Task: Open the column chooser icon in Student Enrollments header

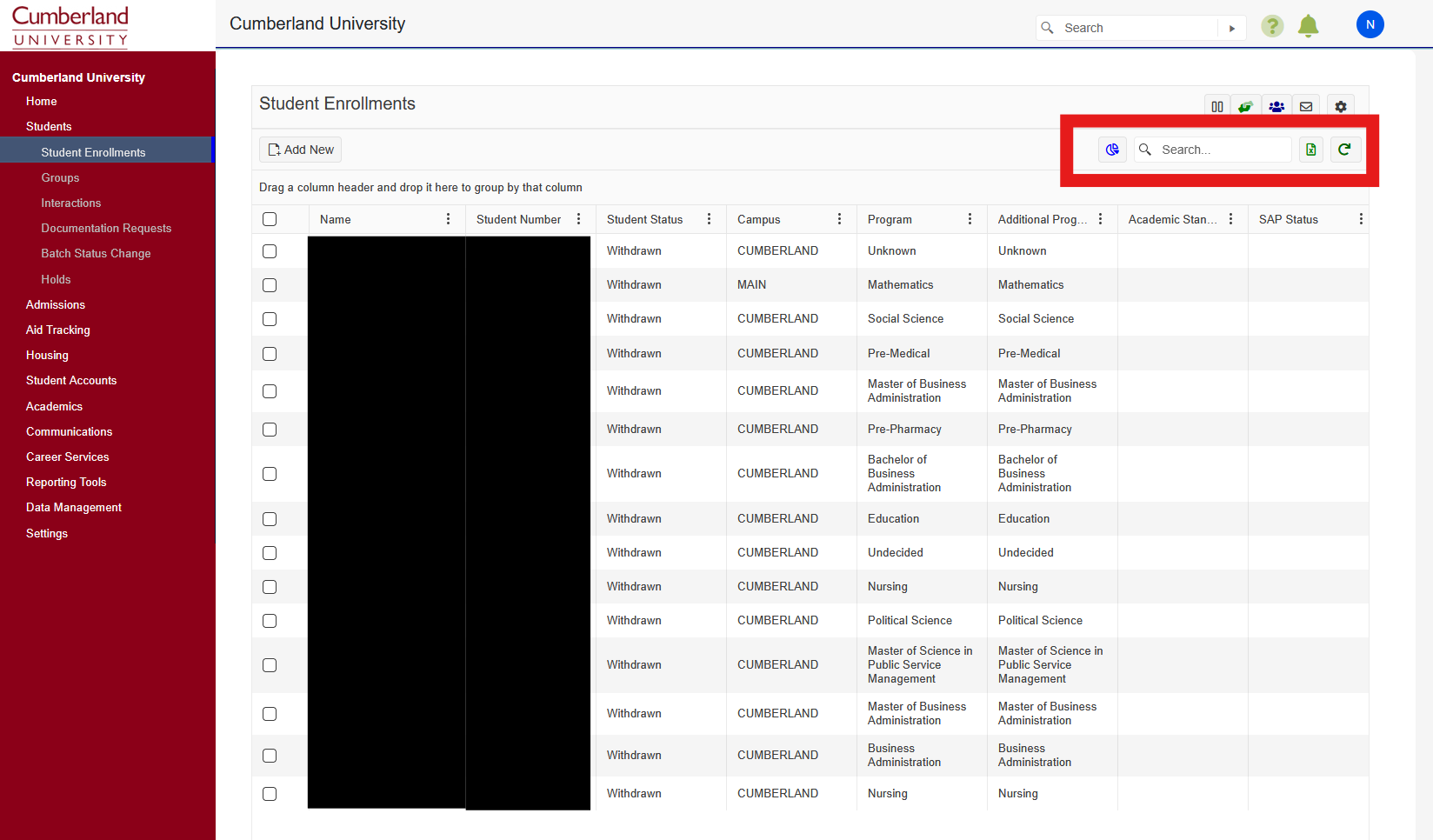Action: [1217, 107]
